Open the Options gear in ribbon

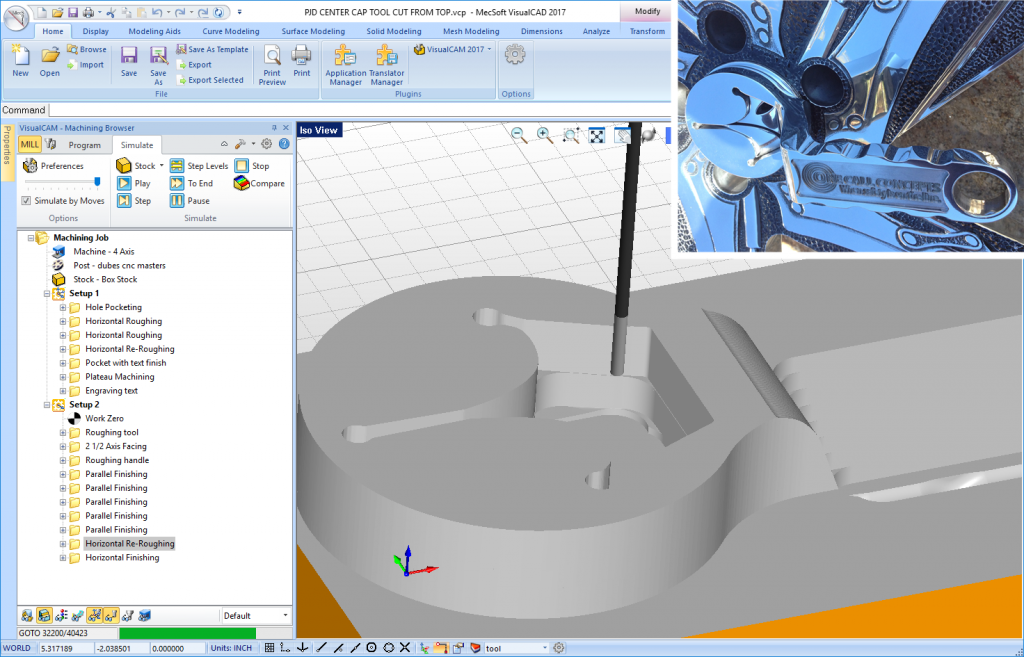point(515,56)
